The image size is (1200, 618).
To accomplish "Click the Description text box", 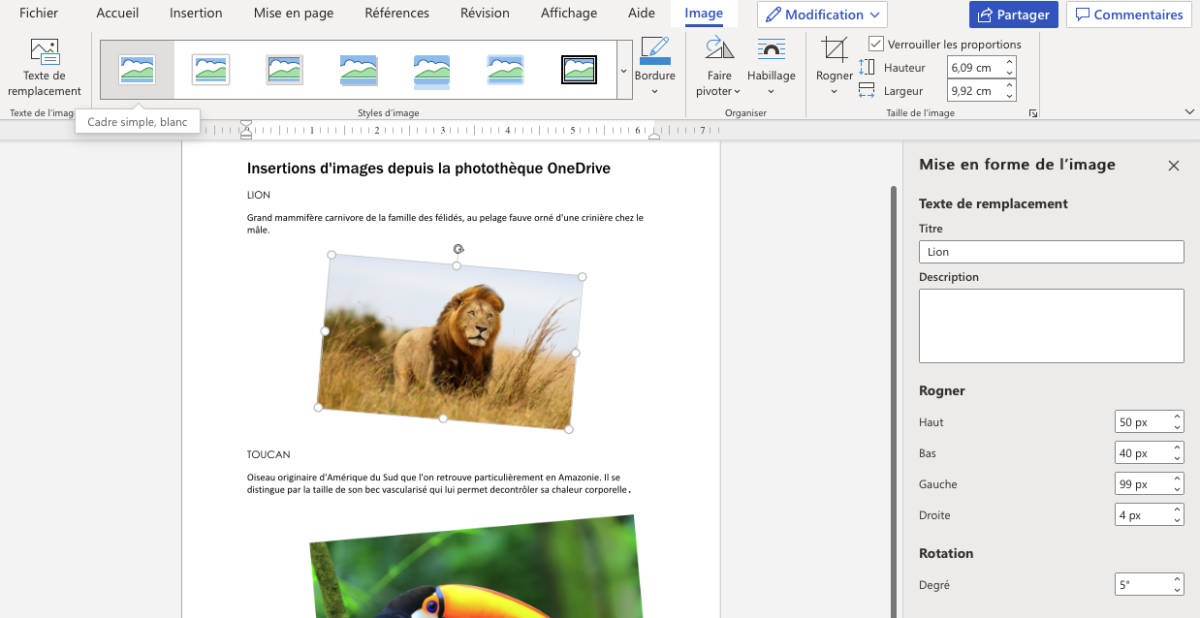I will point(1051,326).
